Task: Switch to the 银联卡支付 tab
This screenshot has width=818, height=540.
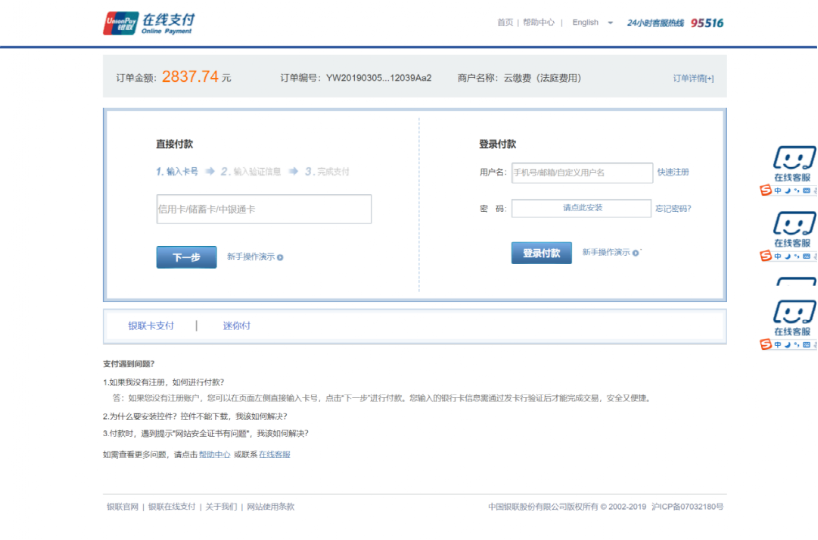Action: click(151, 326)
